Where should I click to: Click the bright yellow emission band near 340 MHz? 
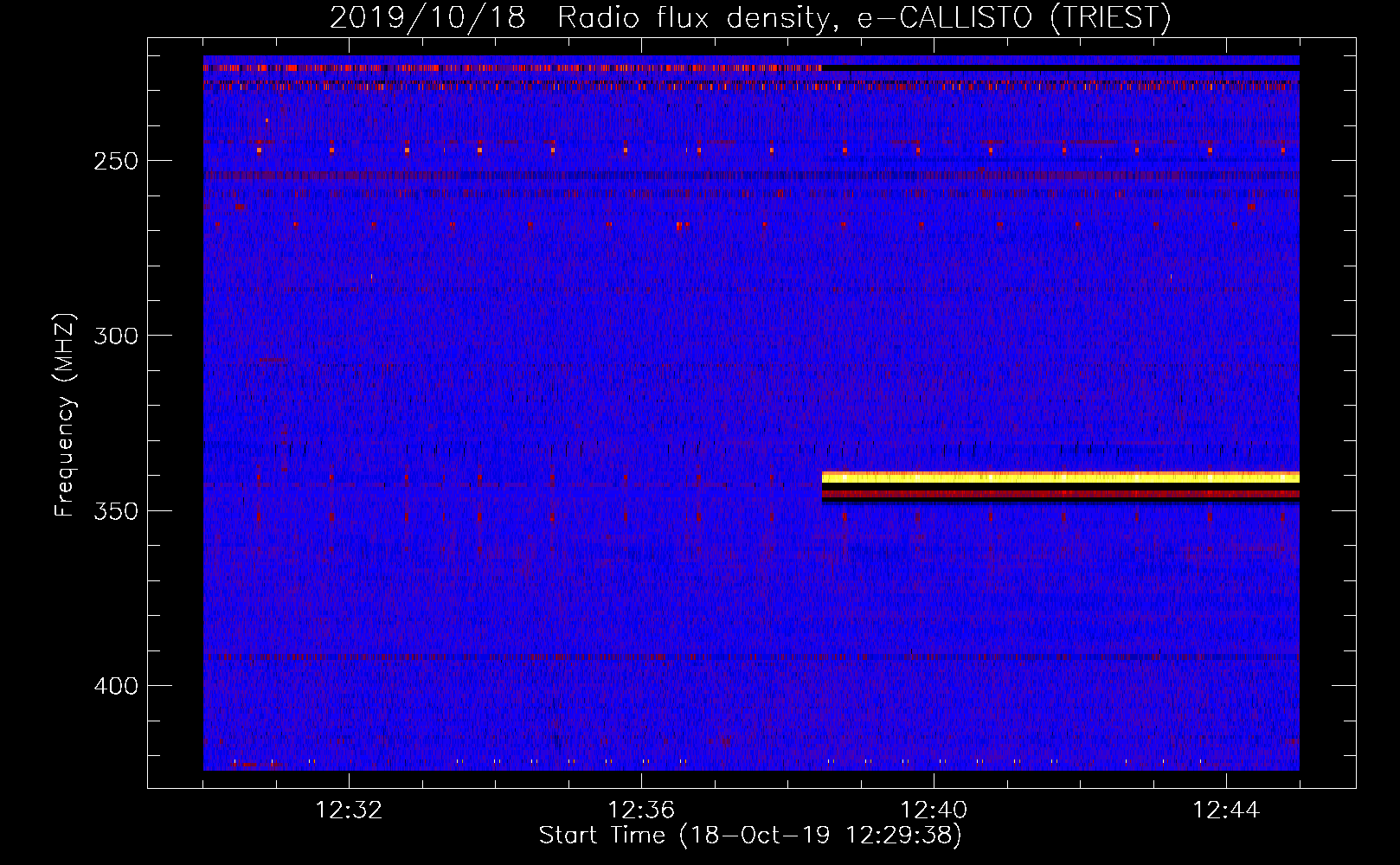[1060, 477]
